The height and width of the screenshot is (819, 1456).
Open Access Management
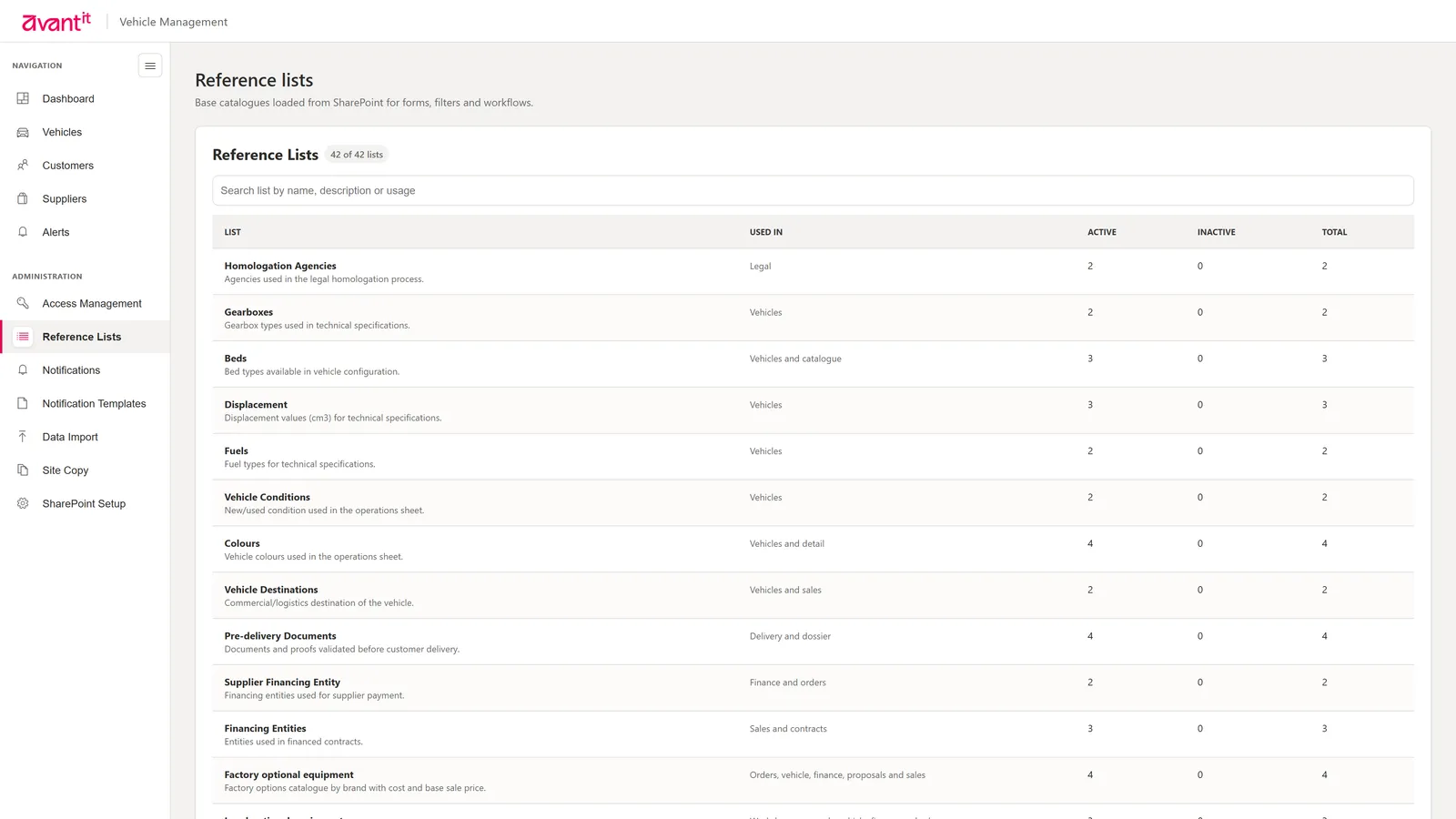pos(85,303)
